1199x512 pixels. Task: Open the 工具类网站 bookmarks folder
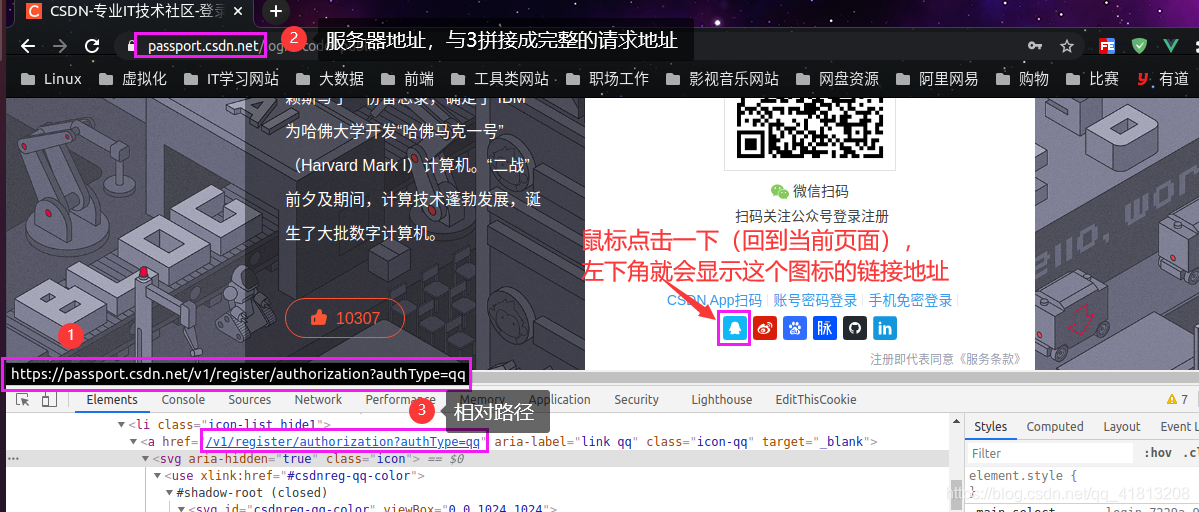pos(501,79)
